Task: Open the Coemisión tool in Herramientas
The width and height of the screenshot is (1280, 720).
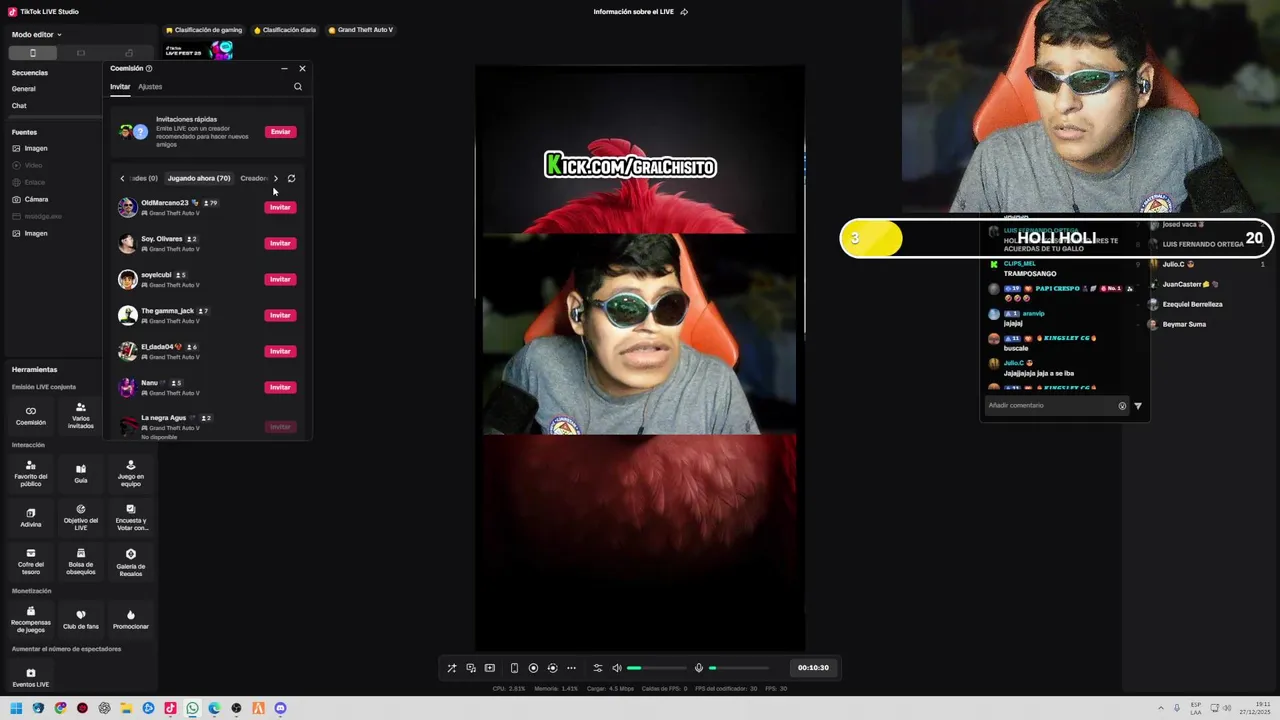Action: click(x=30, y=415)
